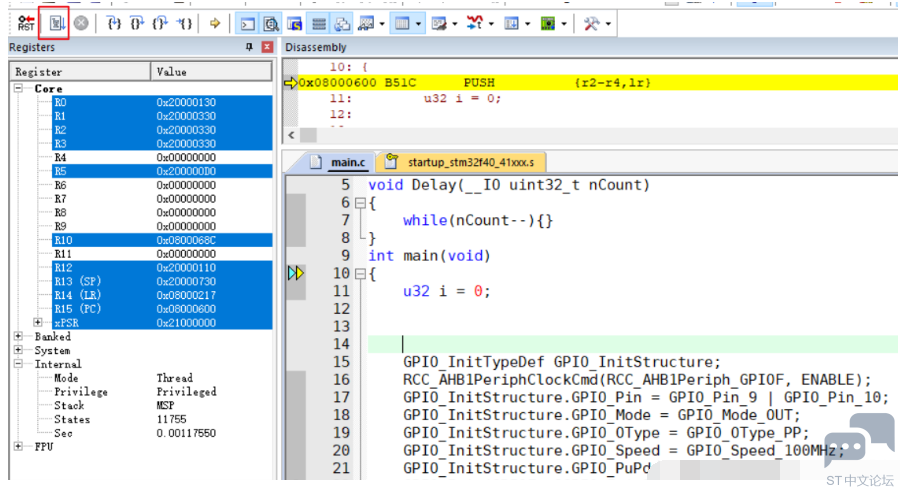Toggle the Disassembly window icon

[271, 24]
